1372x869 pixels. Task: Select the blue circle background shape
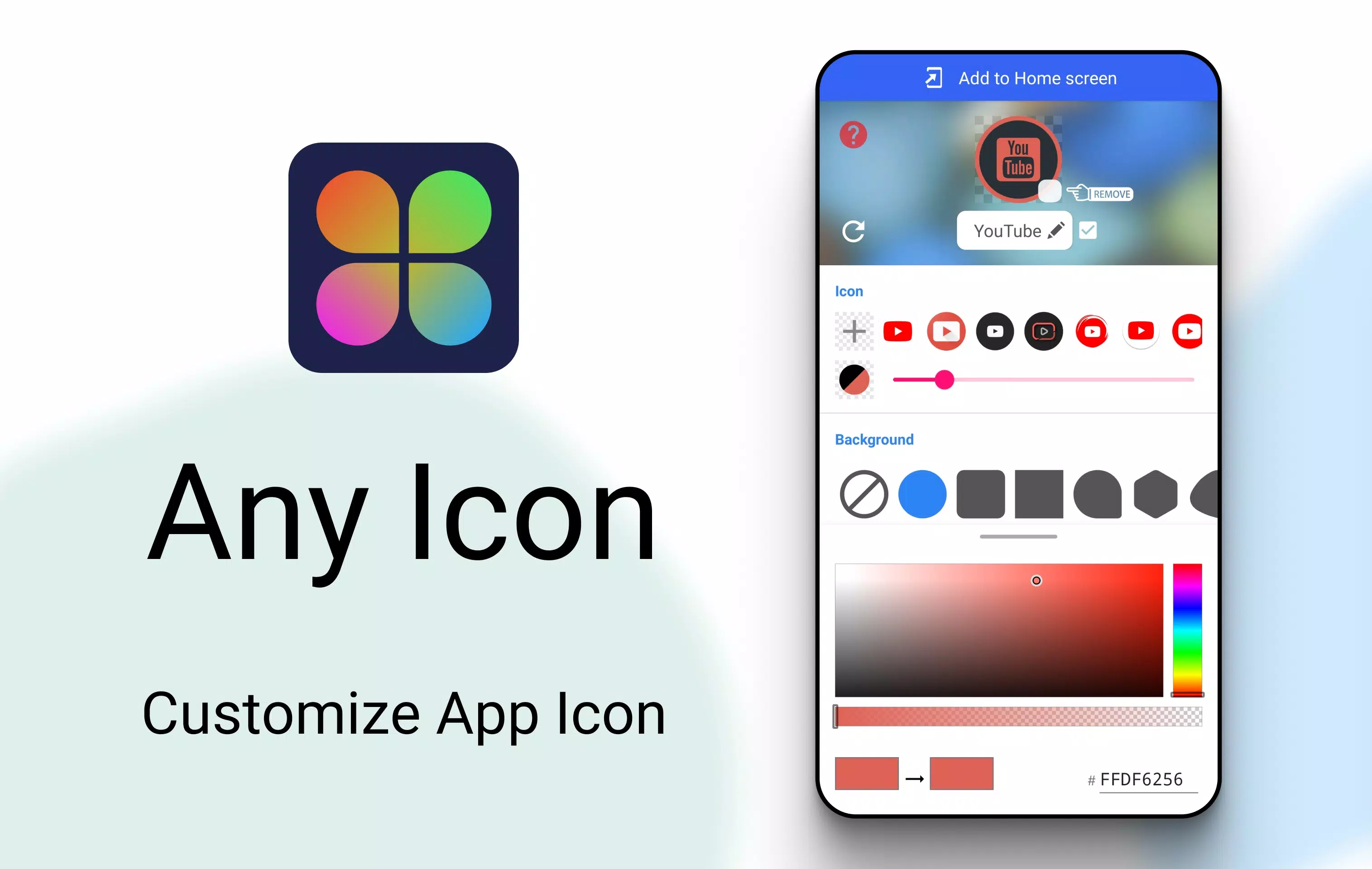tap(921, 494)
